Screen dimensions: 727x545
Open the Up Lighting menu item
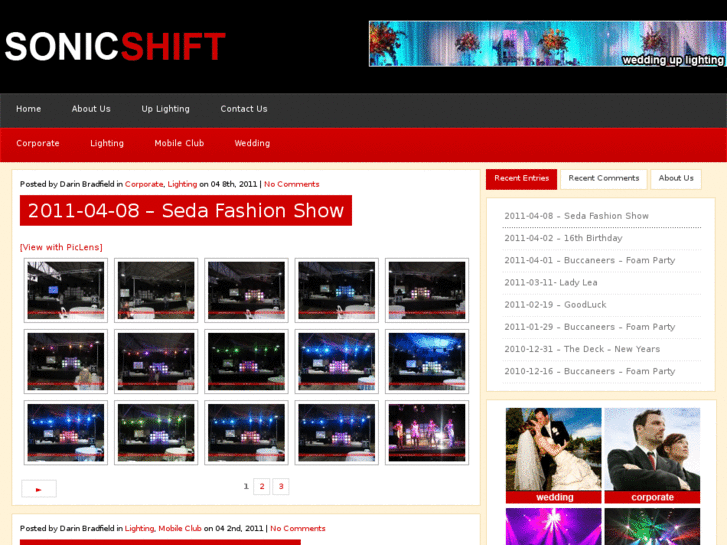[x=166, y=109]
